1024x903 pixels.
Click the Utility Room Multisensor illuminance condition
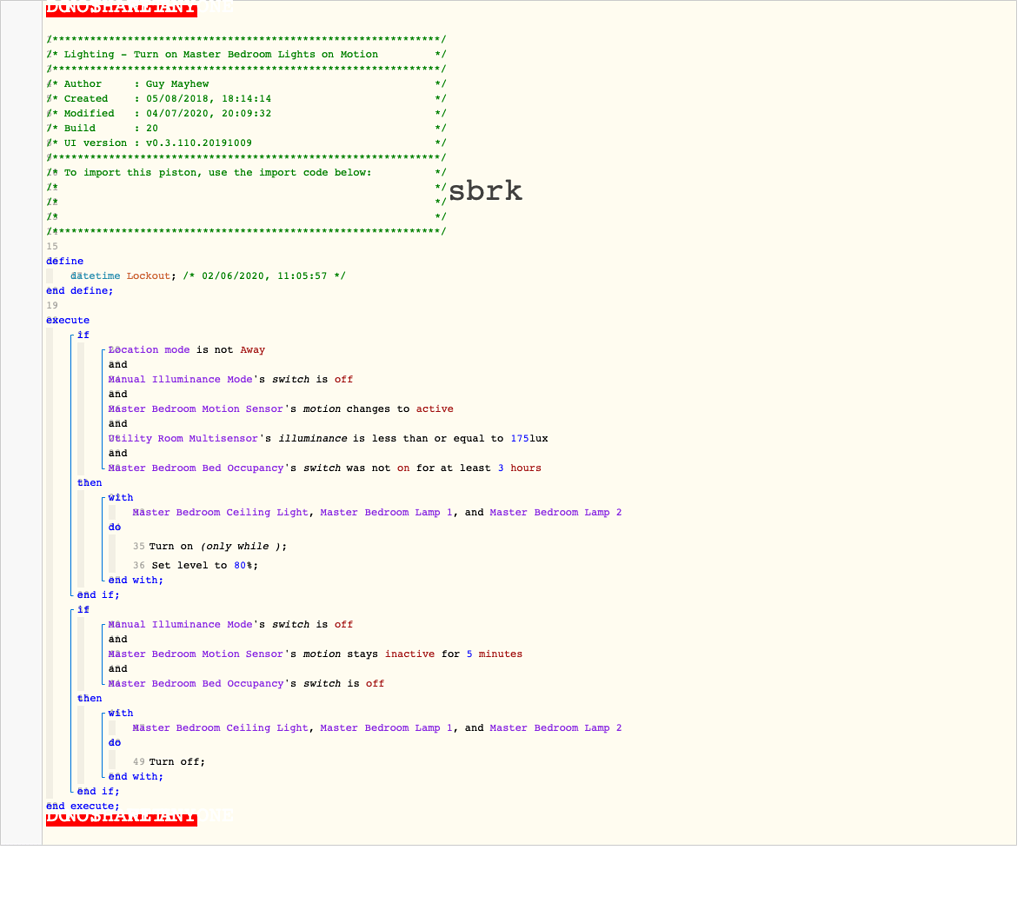tap(185, 438)
